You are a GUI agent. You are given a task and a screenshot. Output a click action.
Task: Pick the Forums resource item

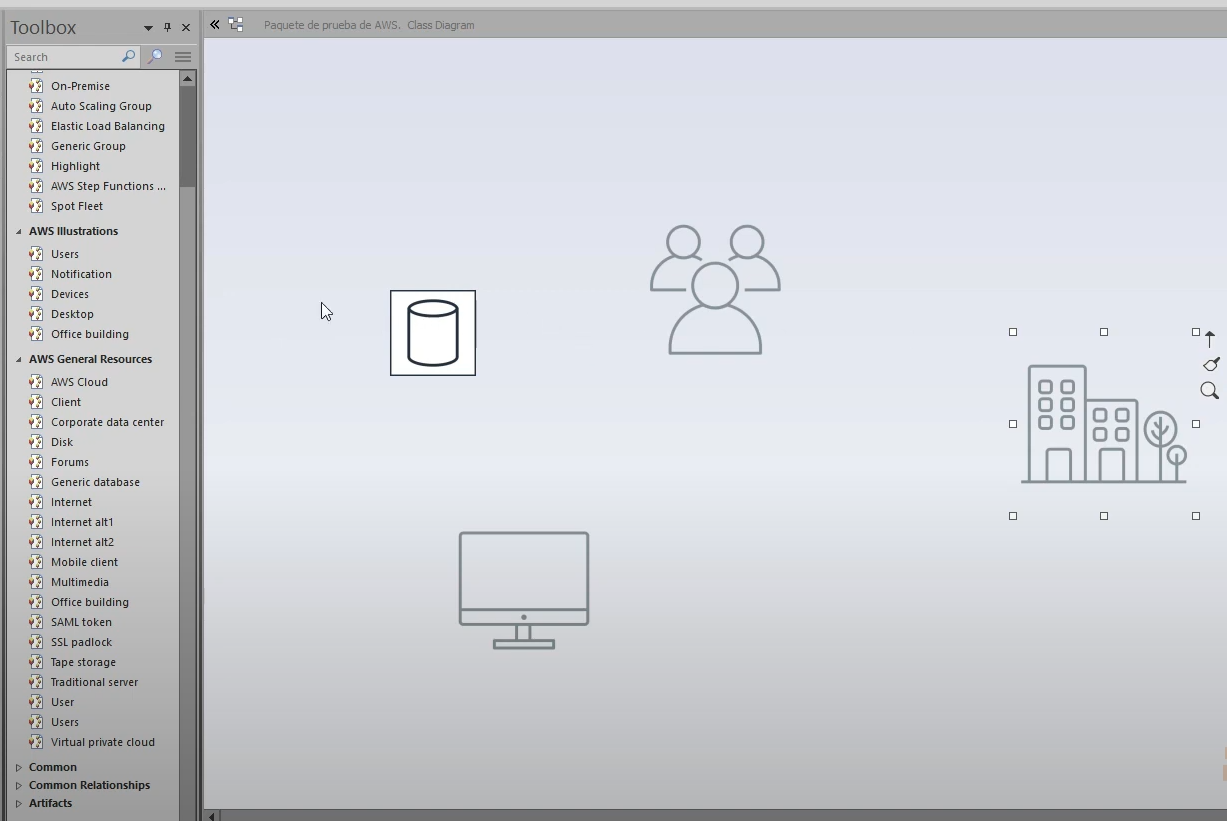pyautogui.click(x=70, y=462)
